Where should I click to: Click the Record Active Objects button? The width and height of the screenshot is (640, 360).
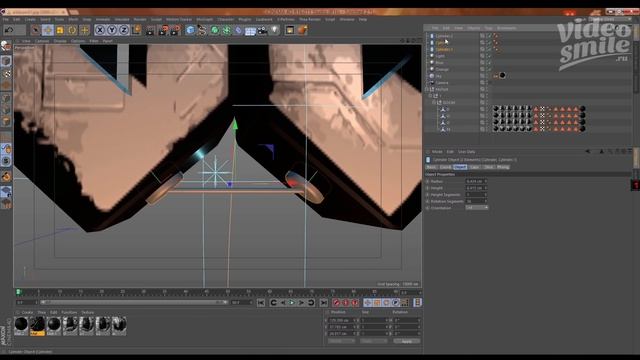pos(336,302)
